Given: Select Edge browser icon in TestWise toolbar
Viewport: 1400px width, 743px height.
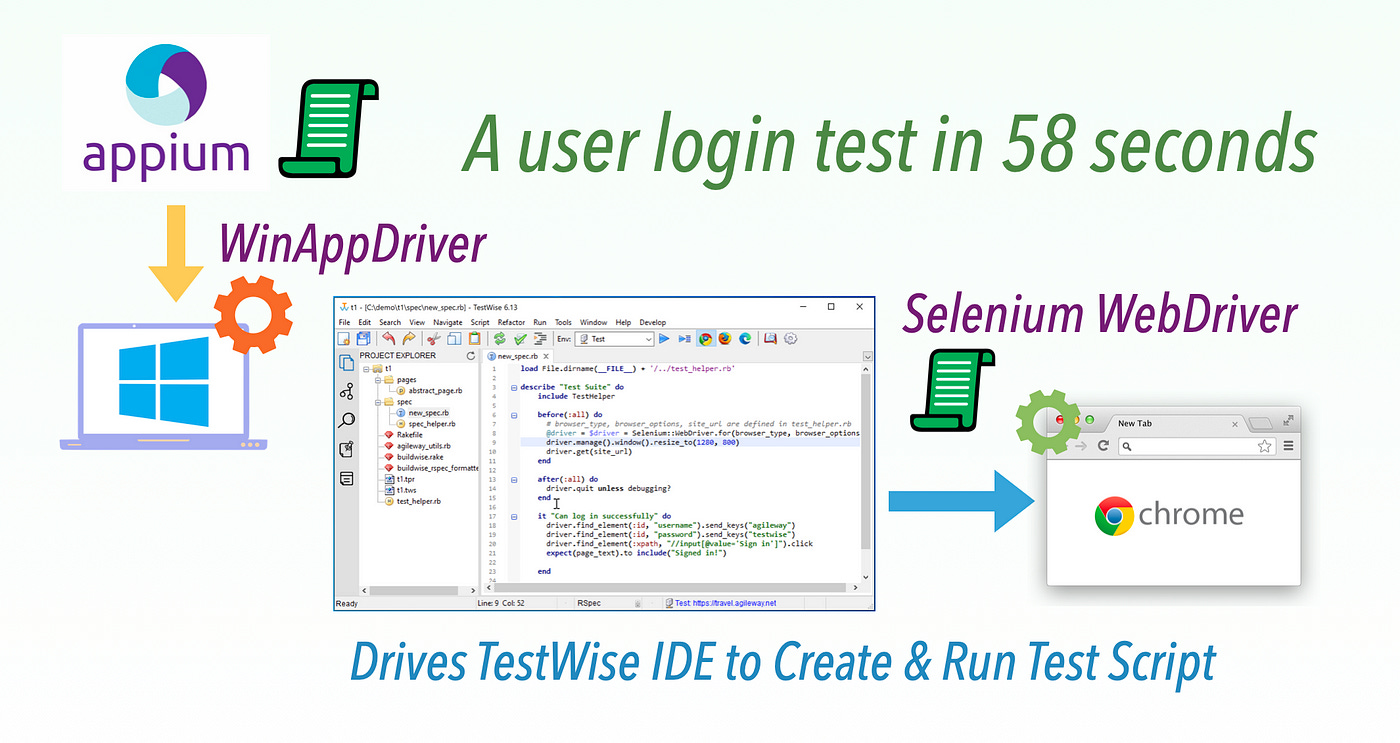Looking at the screenshot, I should (745, 338).
